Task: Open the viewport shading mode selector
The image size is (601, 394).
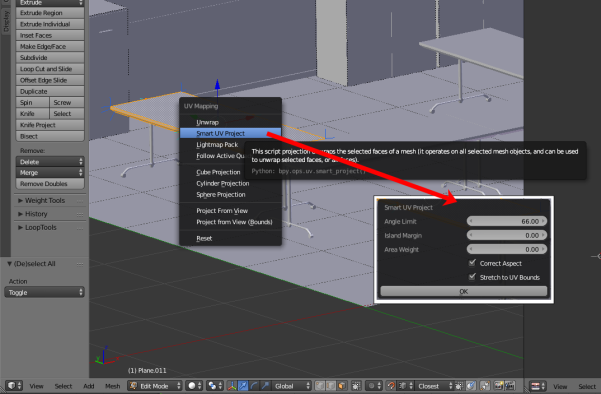Action: coord(195,386)
